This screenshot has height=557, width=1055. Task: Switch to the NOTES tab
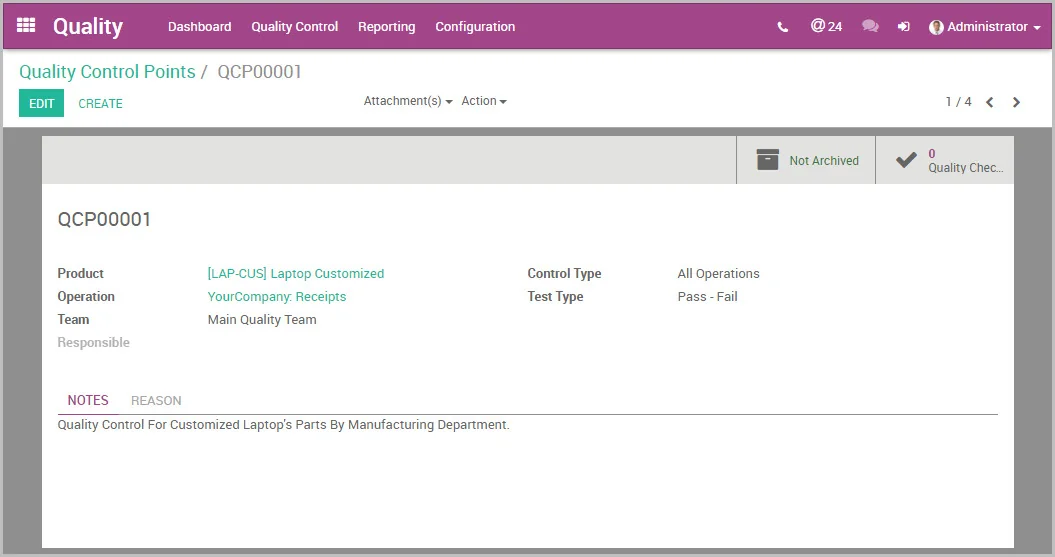pyautogui.click(x=88, y=400)
